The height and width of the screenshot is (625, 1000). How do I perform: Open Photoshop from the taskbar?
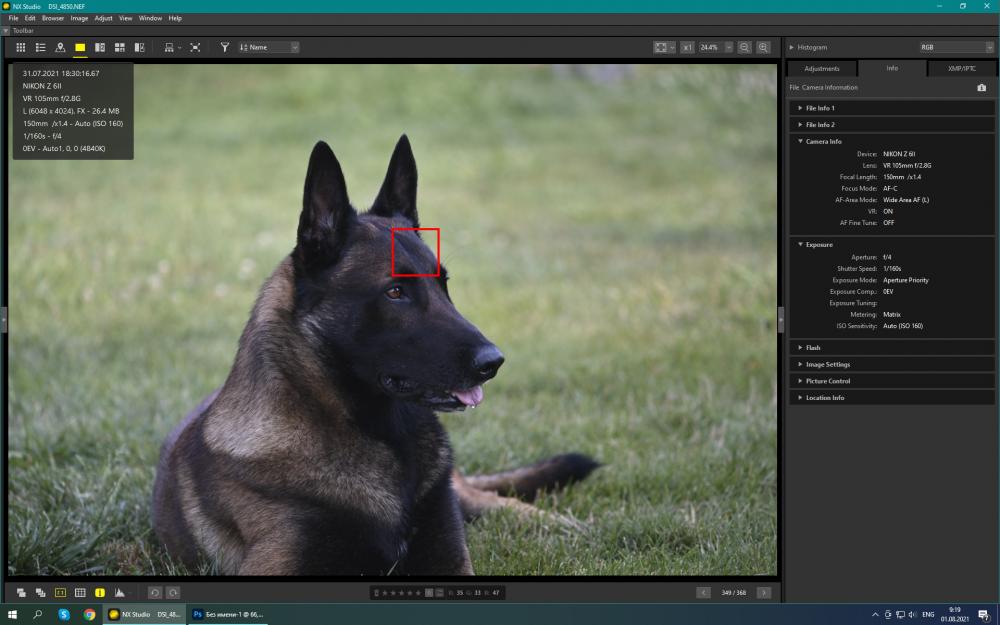pos(228,614)
